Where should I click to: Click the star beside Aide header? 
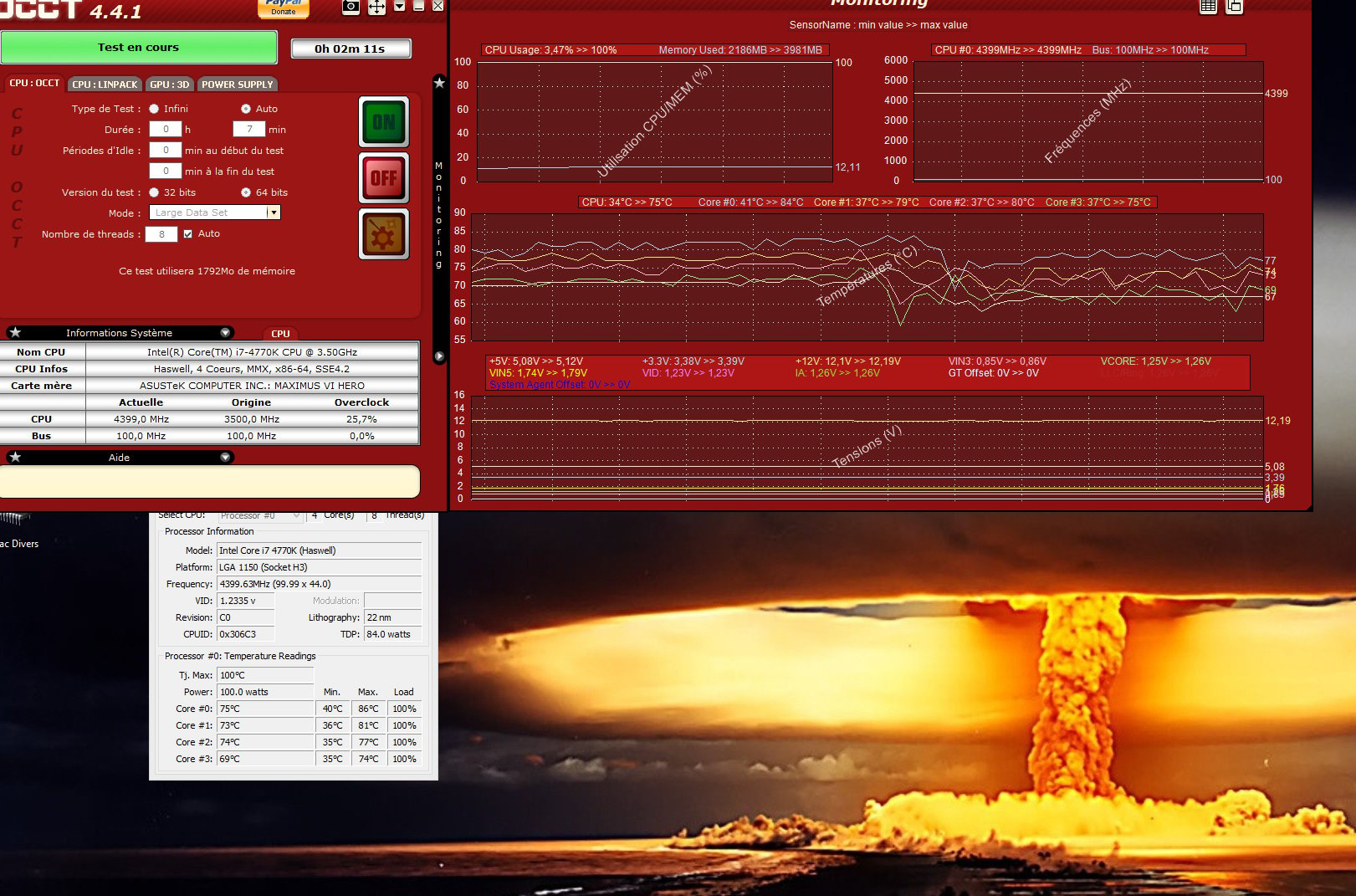tap(15, 457)
